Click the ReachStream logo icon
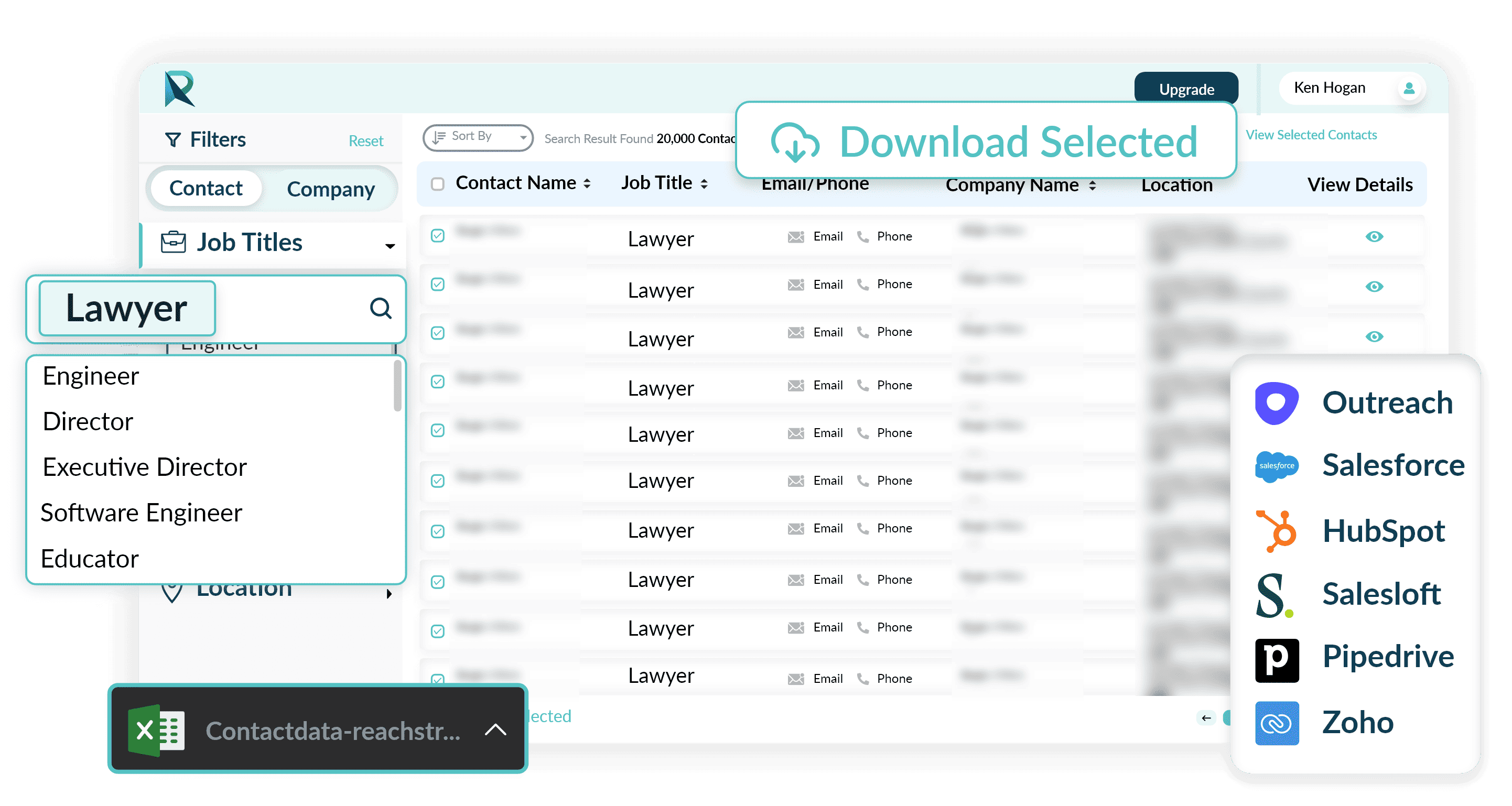The width and height of the screenshot is (1512, 806). tap(179, 89)
